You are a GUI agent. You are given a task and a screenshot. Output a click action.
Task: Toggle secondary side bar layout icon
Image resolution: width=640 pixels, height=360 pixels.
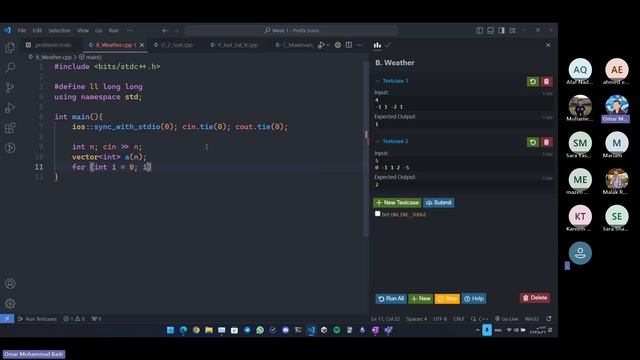(501, 31)
